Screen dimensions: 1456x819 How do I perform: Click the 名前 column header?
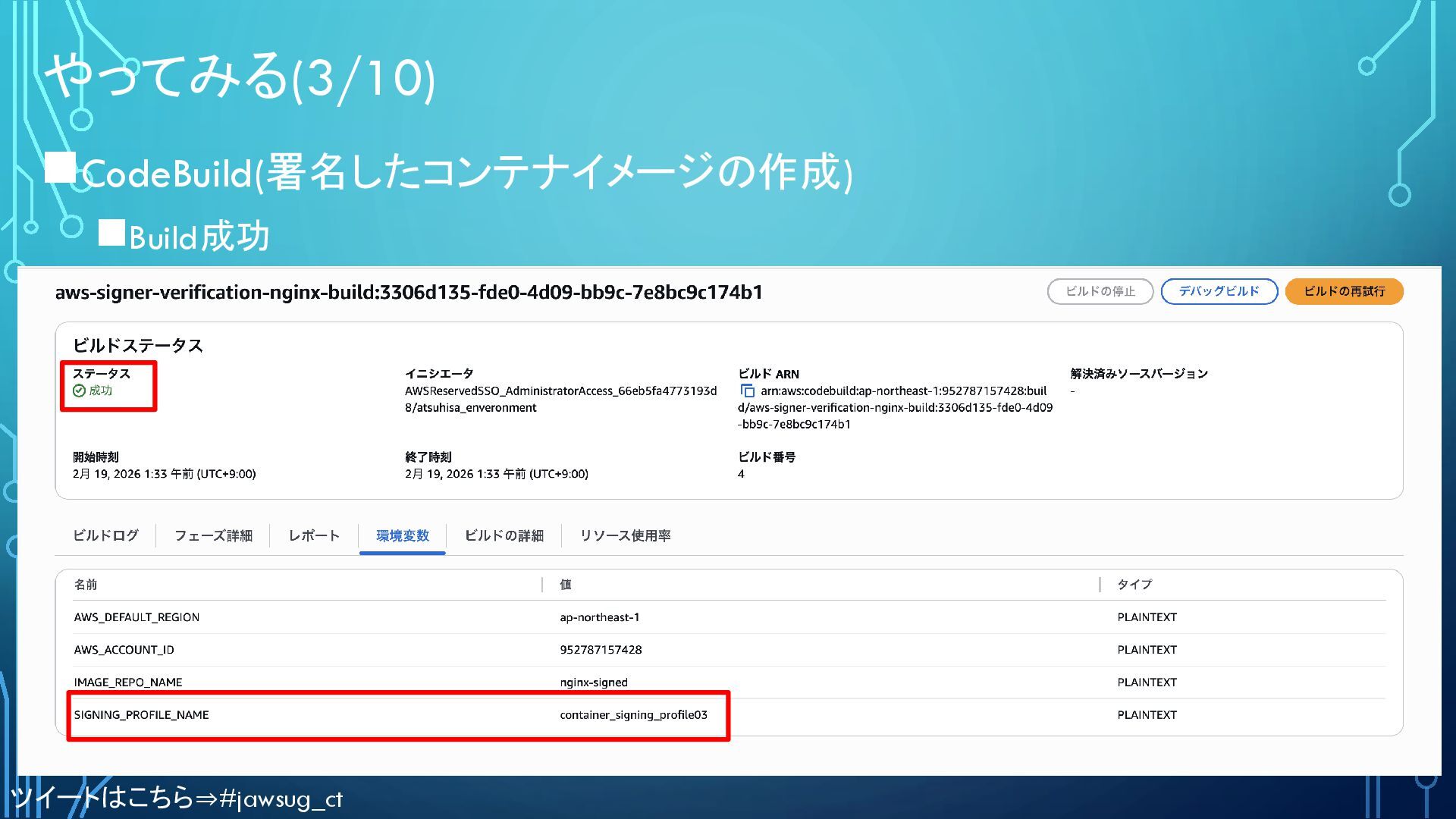86,585
